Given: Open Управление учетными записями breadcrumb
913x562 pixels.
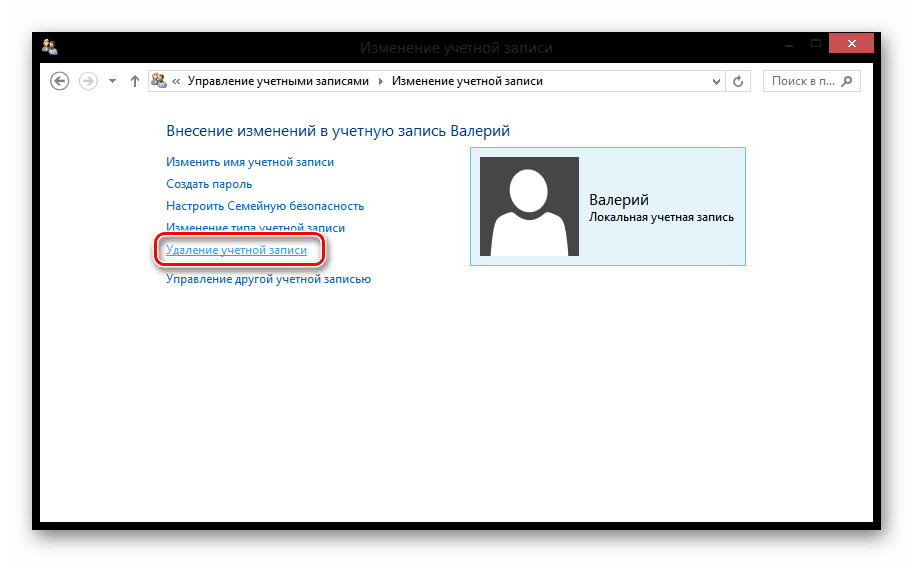Looking at the screenshot, I should [278, 81].
